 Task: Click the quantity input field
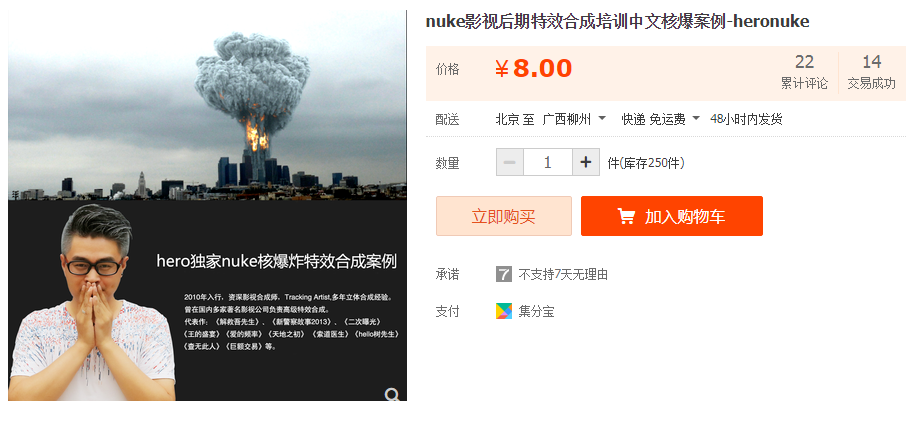pos(548,162)
